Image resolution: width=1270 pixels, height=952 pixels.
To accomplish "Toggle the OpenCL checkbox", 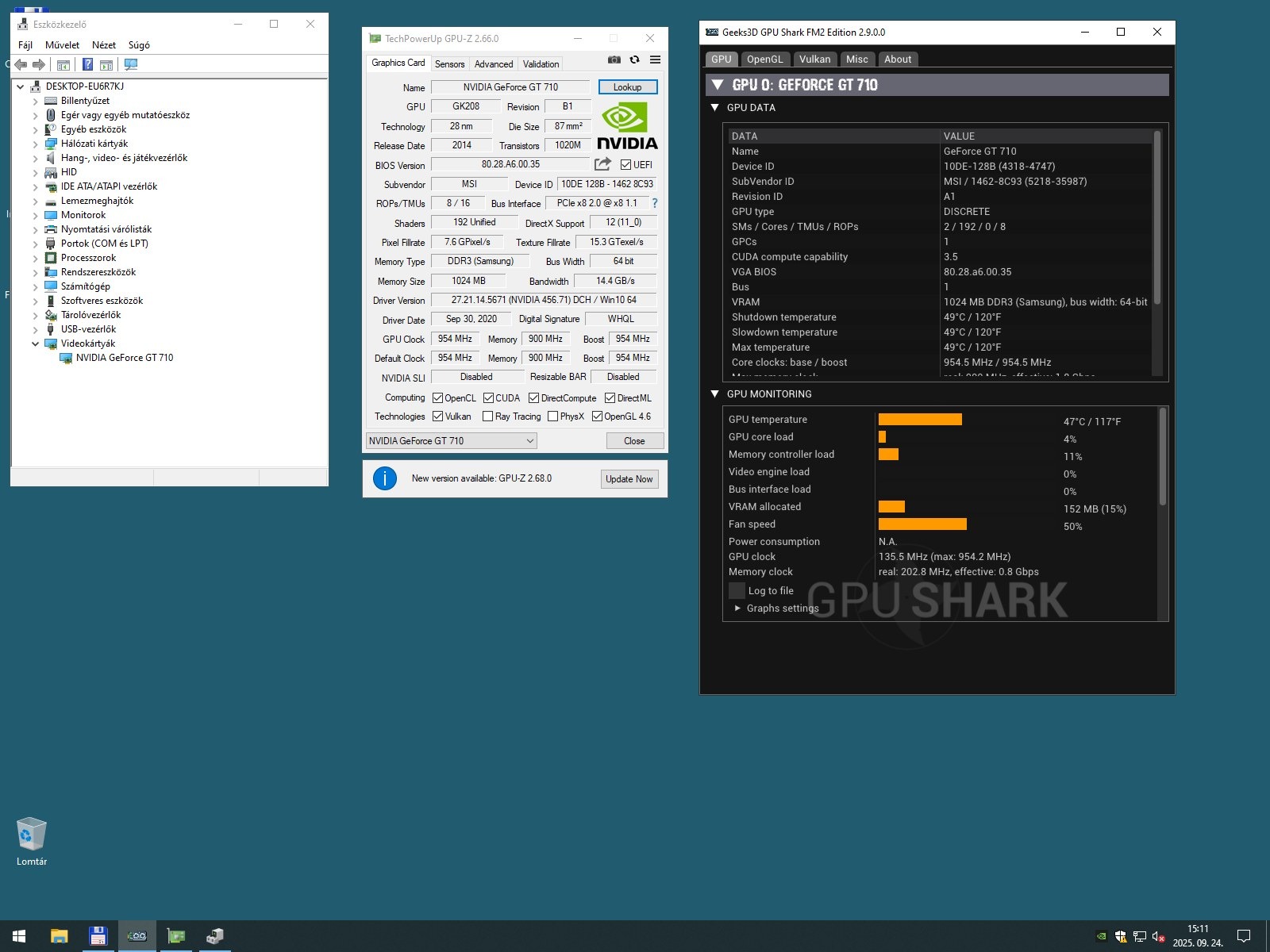I will pyautogui.click(x=437, y=397).
